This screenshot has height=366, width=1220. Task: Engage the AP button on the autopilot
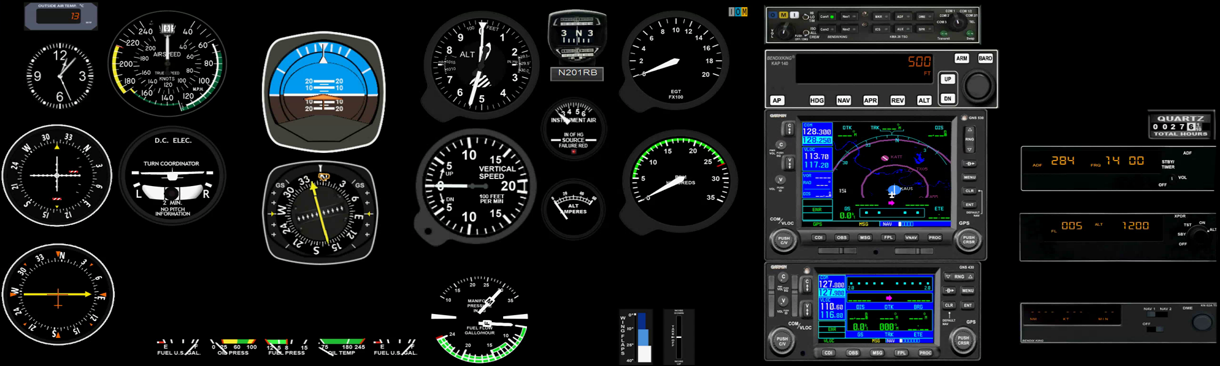777,100
